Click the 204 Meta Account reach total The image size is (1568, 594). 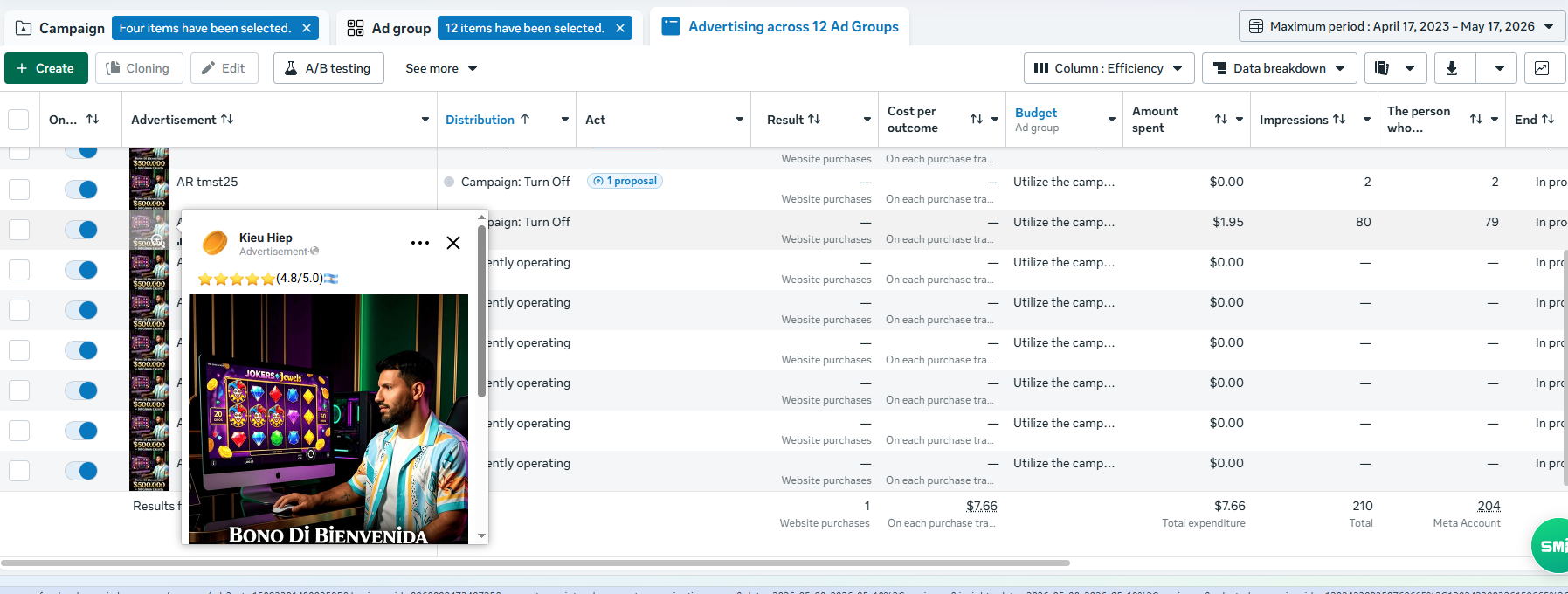click(1489, 506)
